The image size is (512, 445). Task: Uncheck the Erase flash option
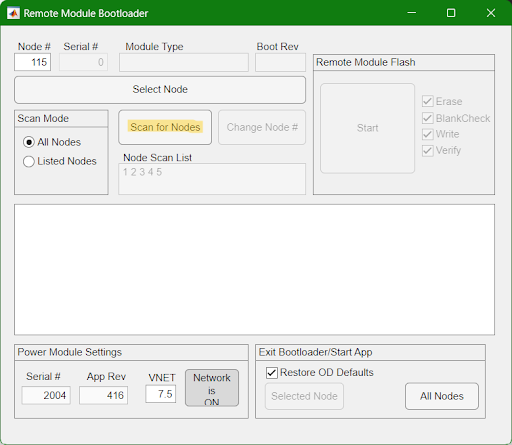pos(428,101)
